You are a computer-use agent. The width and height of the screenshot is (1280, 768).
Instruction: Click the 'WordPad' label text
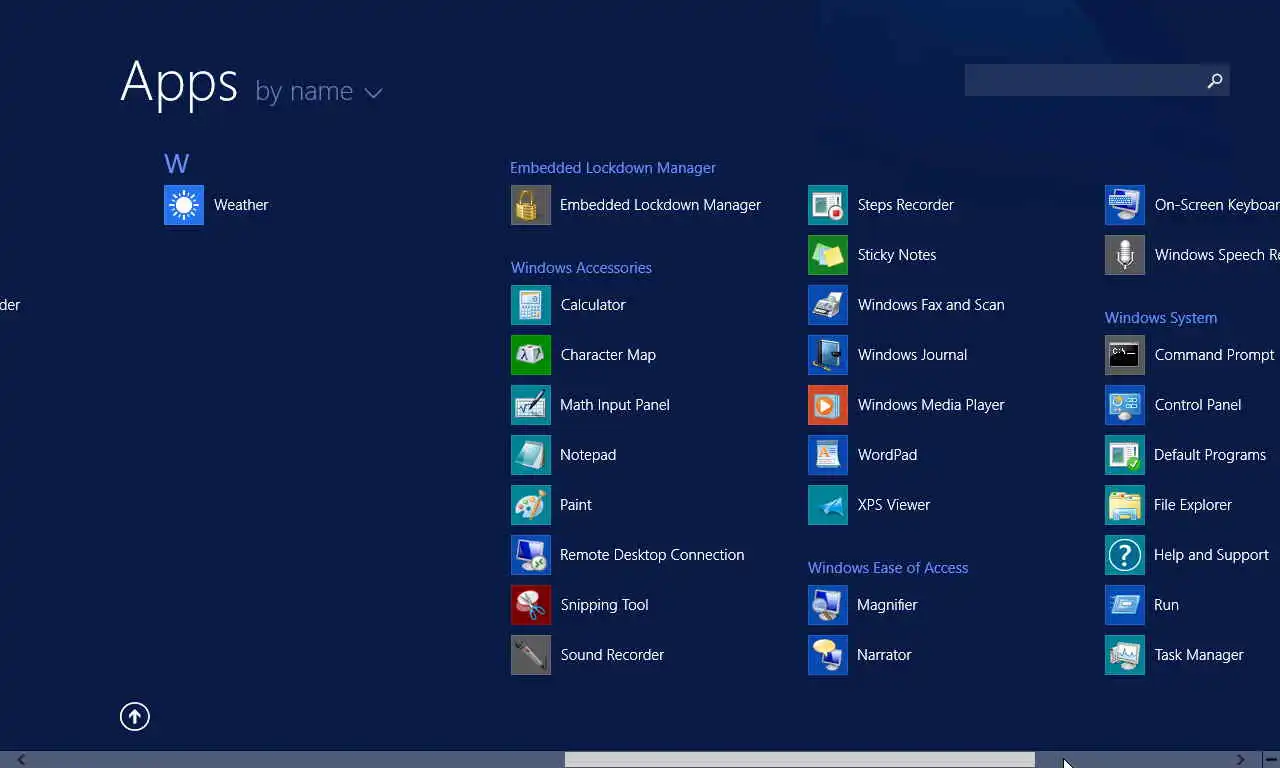tap(887, 455)
